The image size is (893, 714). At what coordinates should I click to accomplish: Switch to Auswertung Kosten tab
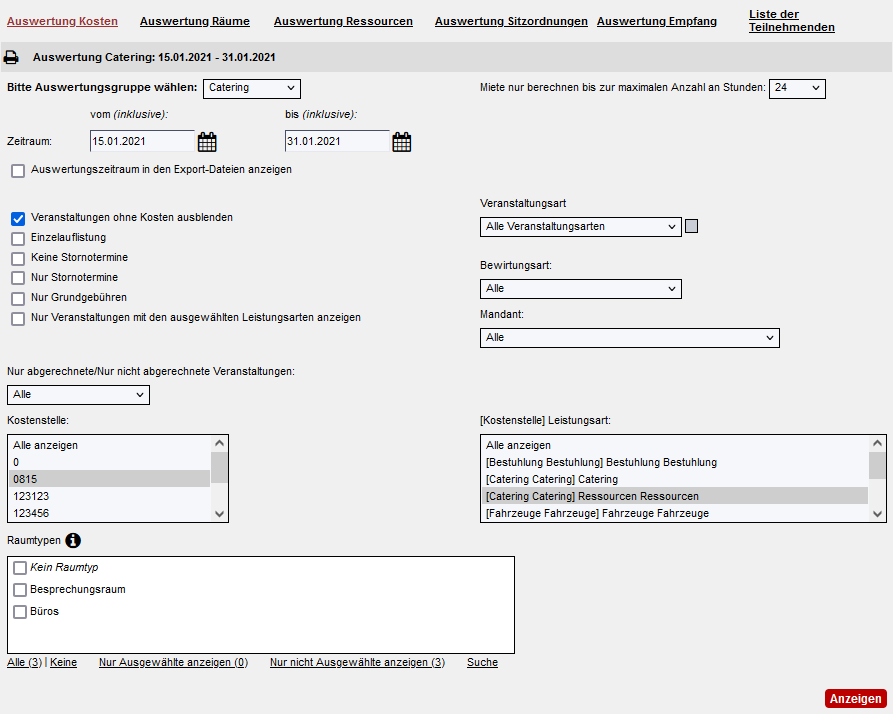tap(63, 21)
